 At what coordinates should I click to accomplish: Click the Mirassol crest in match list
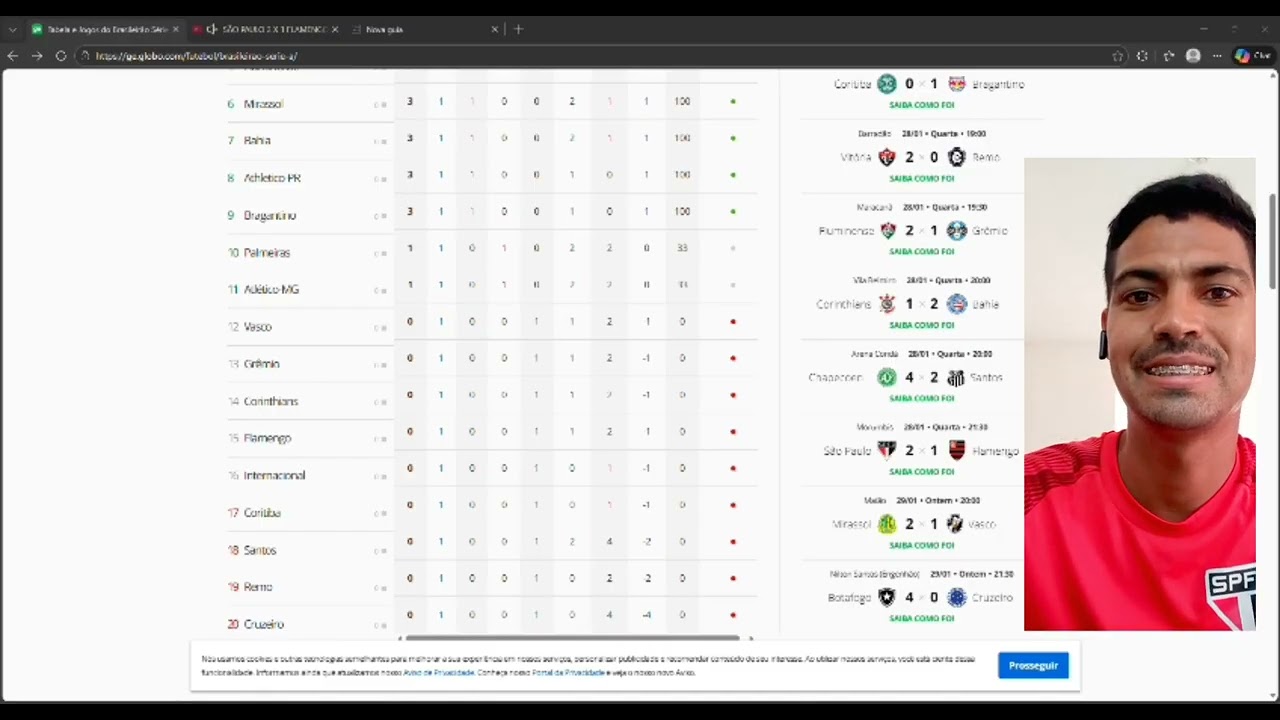[887, 524]
